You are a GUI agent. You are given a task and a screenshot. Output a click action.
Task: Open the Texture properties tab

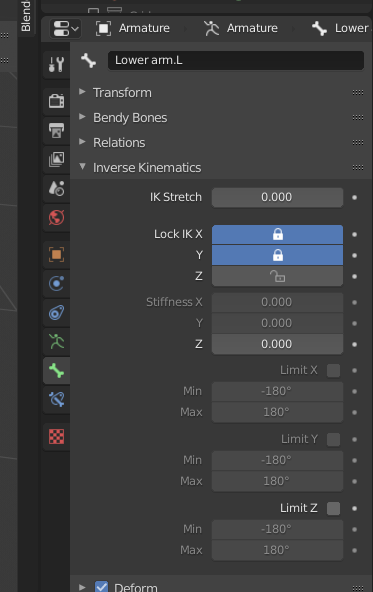point(56,436)
